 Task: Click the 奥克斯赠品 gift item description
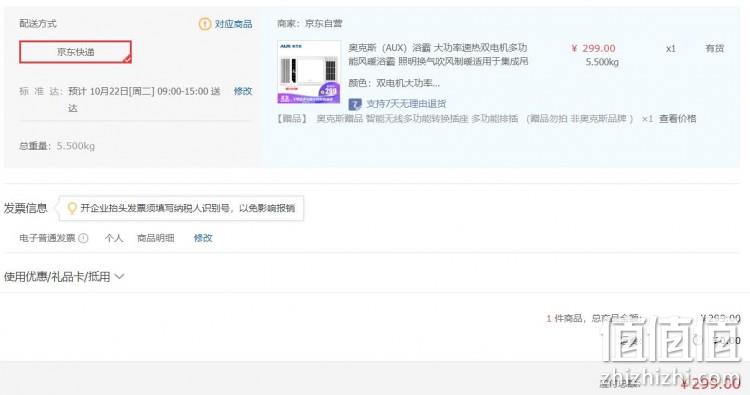[474, 119]
